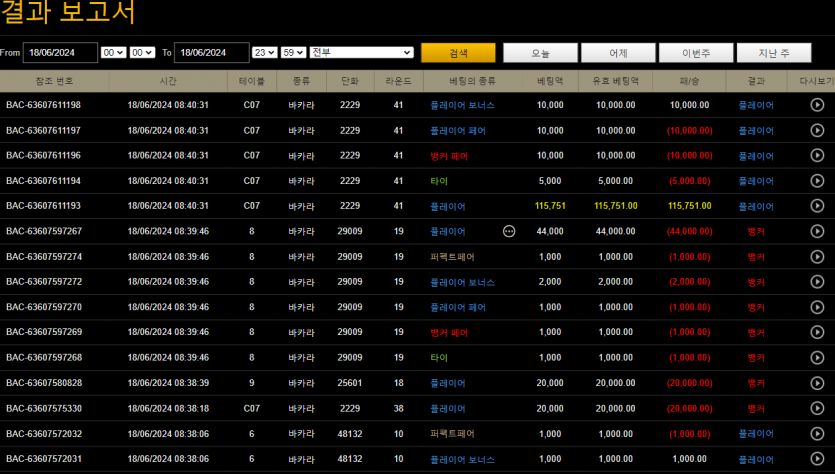The image size is (835, 474).
Task: Click the 테이블 column header
Action: [251, 81]
